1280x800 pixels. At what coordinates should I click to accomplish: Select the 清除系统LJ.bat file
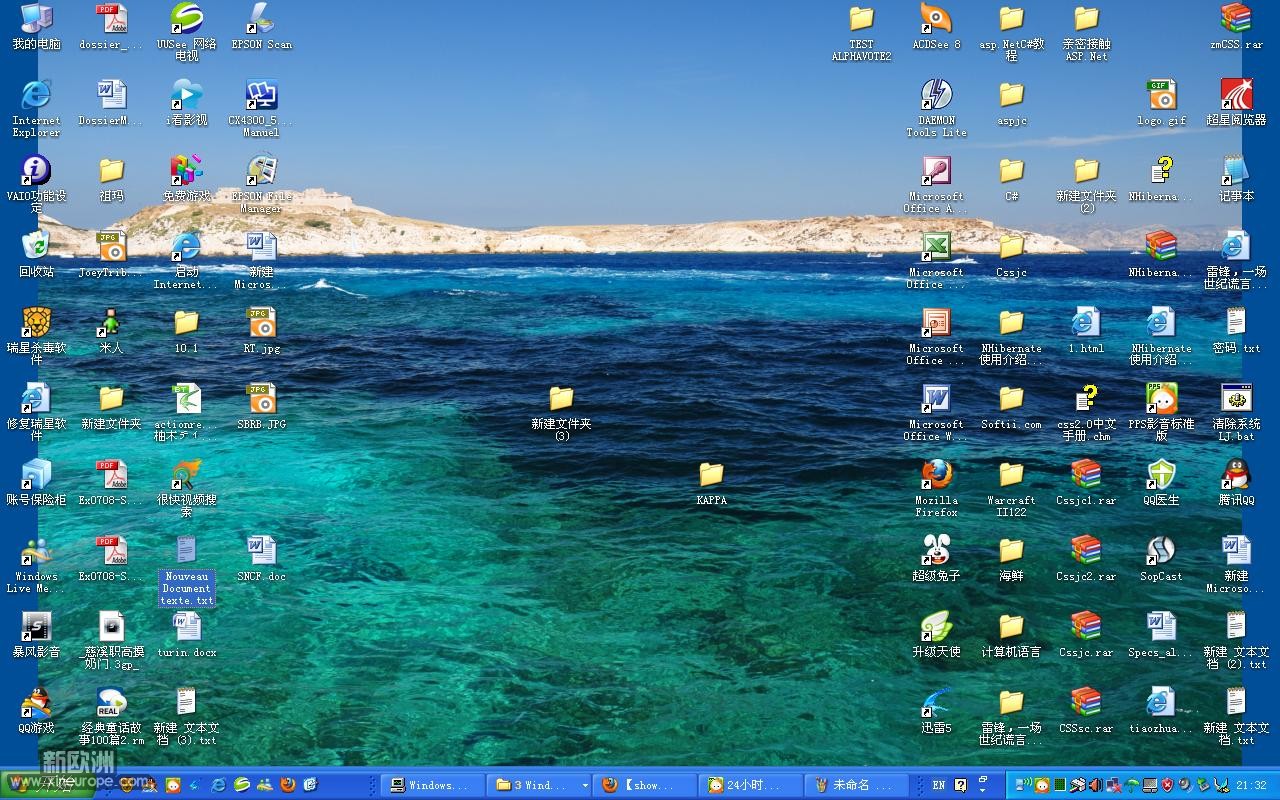tap(1236, 411)
